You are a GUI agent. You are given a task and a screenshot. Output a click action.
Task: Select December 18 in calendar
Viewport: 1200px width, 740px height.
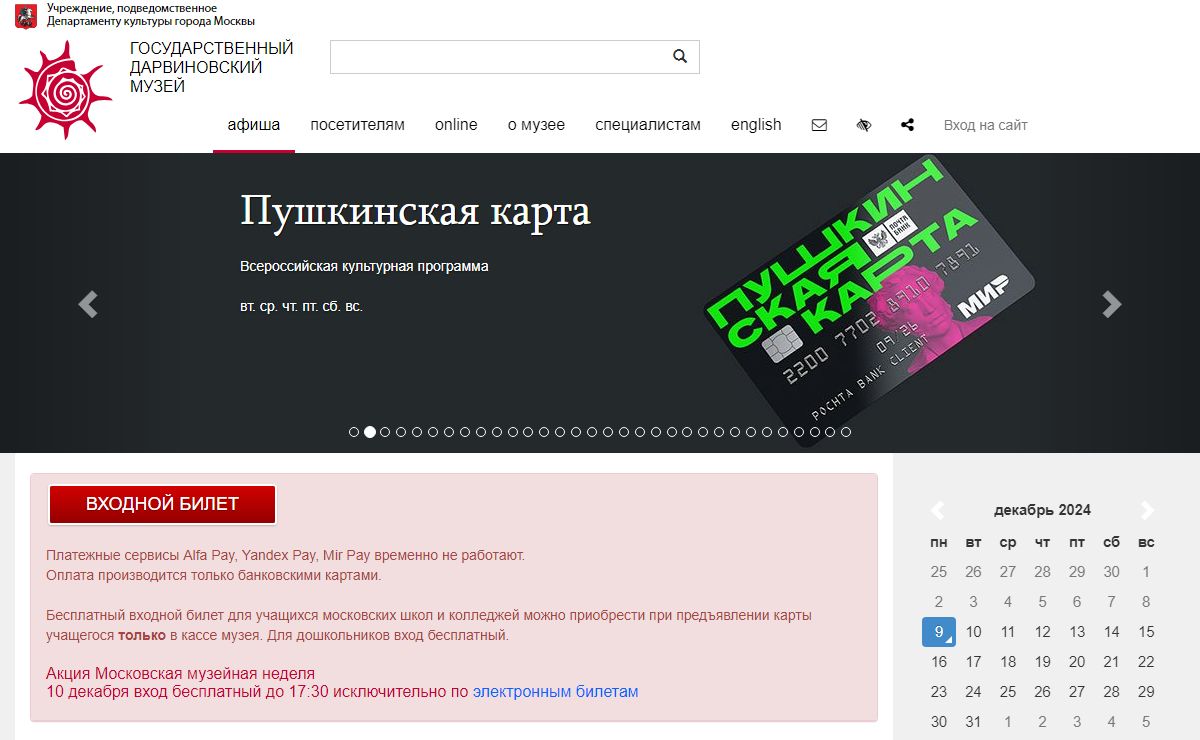(x=1008, y=662)
